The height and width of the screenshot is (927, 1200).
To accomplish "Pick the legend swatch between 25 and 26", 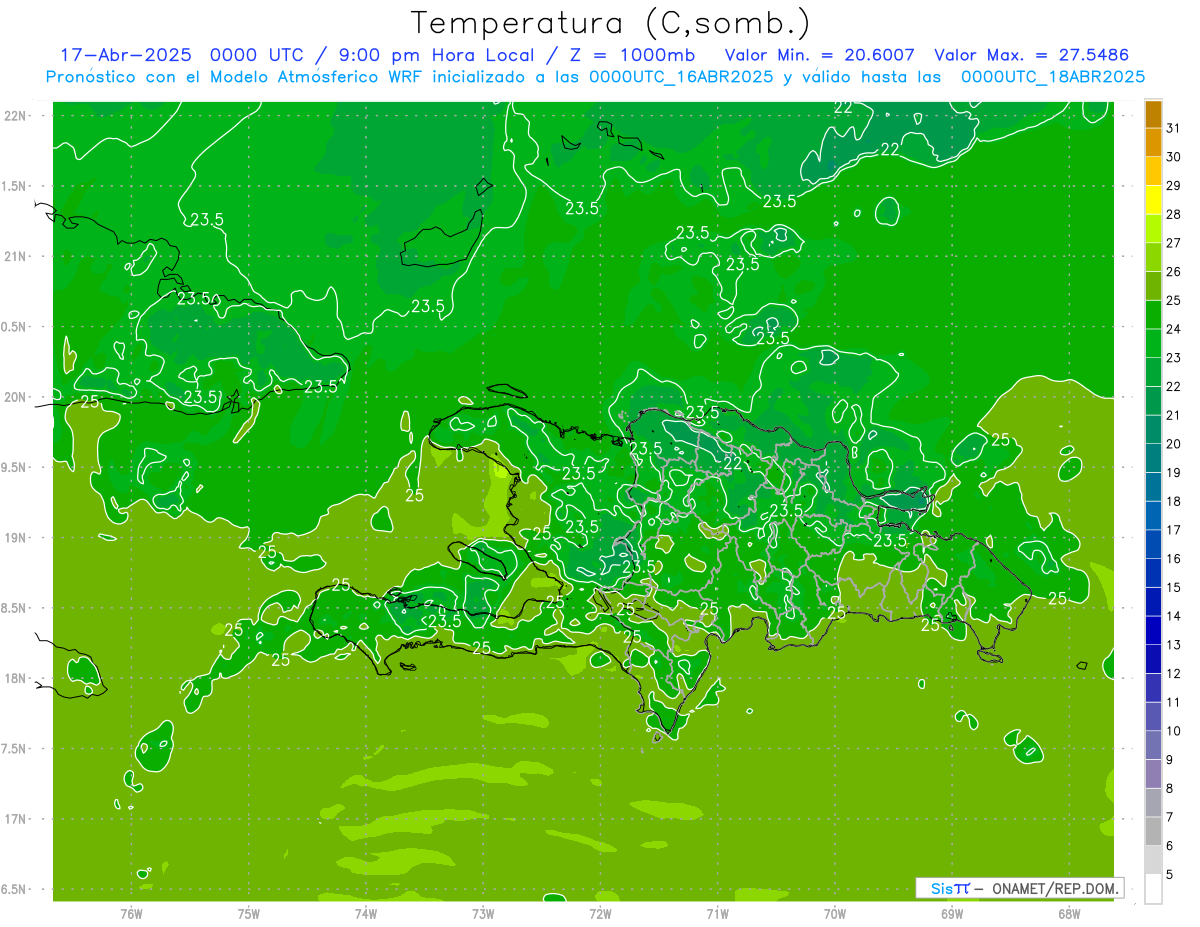I will pos(1154,286).
